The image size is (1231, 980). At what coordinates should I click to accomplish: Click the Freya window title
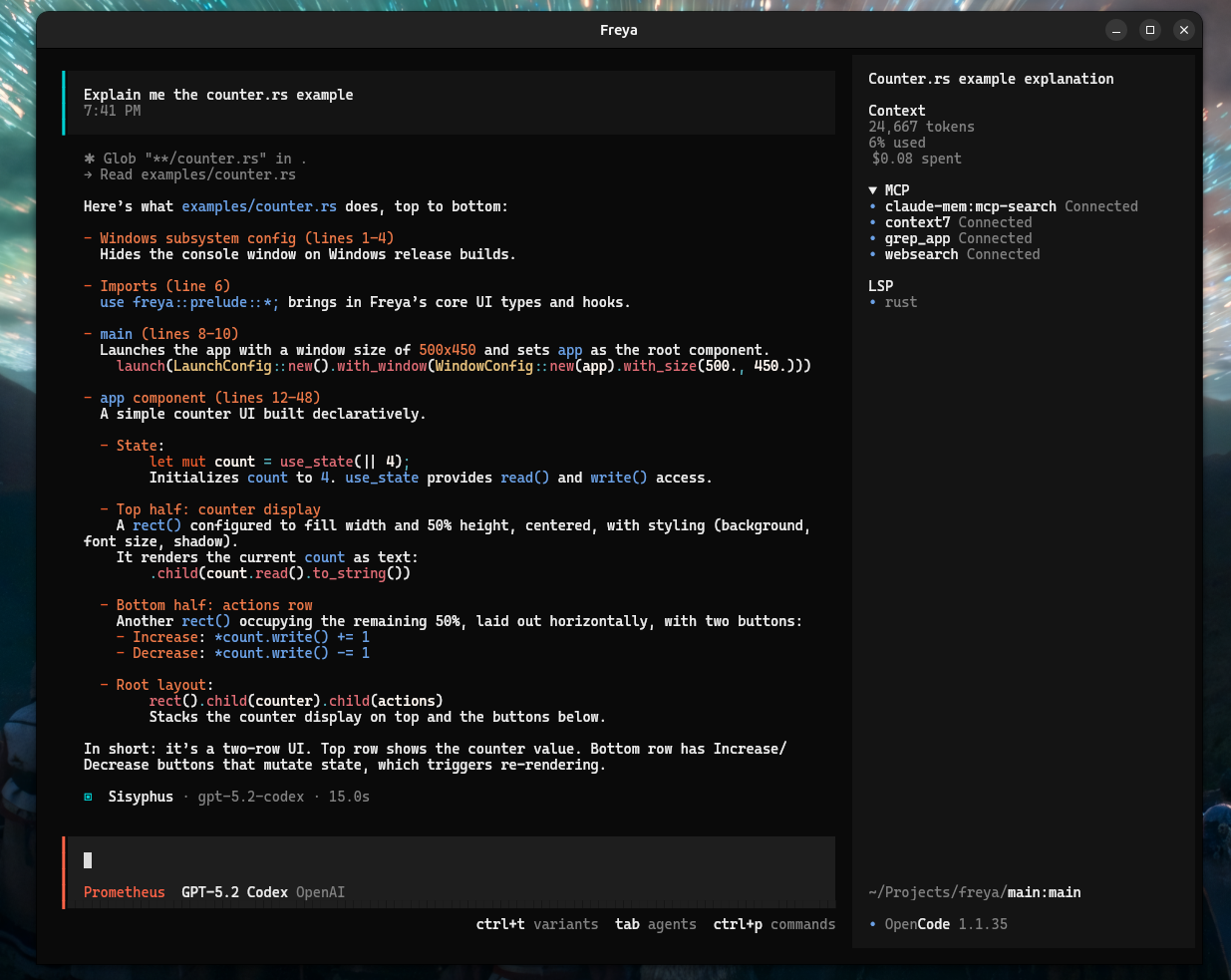(619, 30)
